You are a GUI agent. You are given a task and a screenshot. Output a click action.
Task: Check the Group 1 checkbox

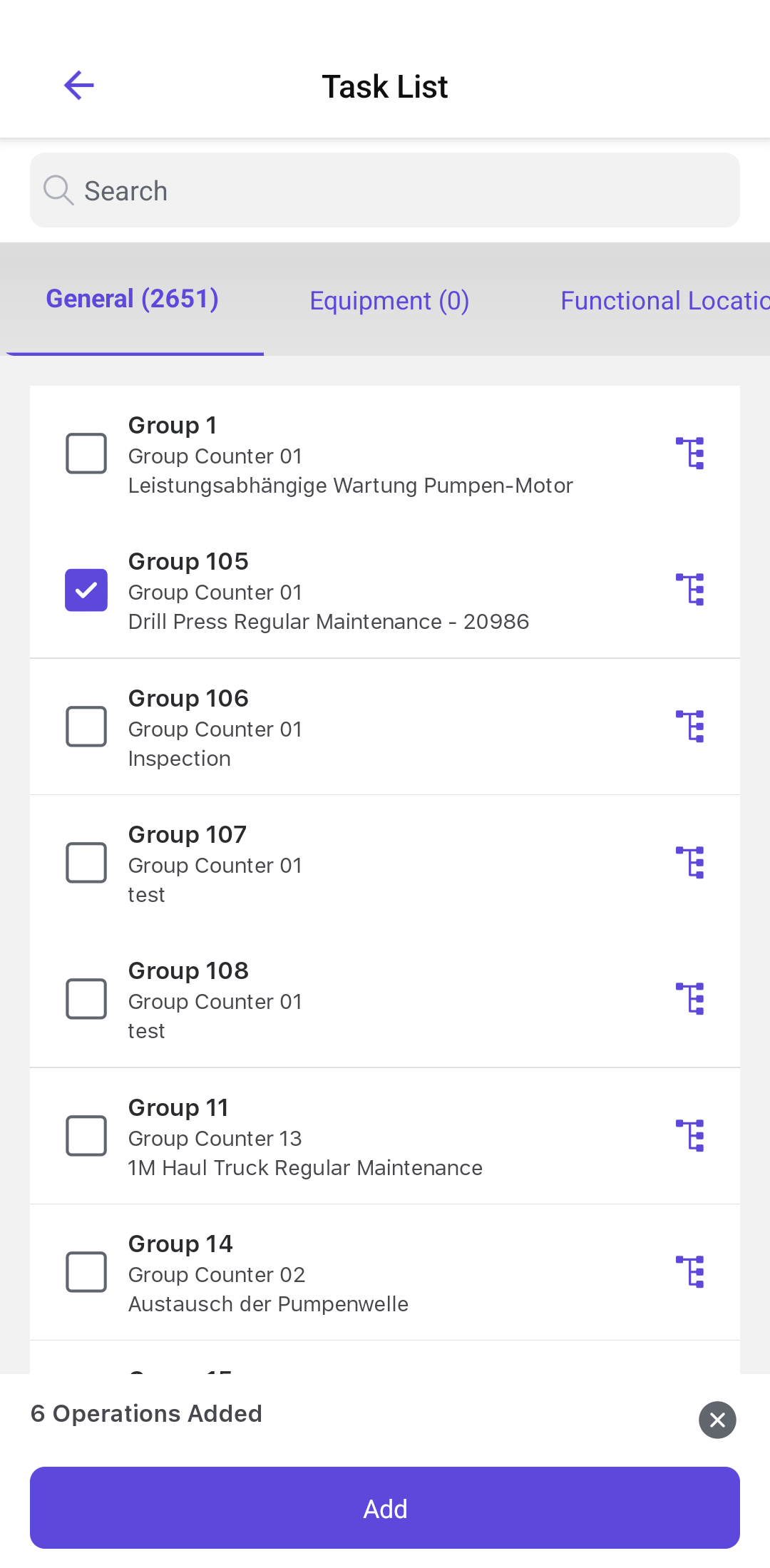point(86,454)
